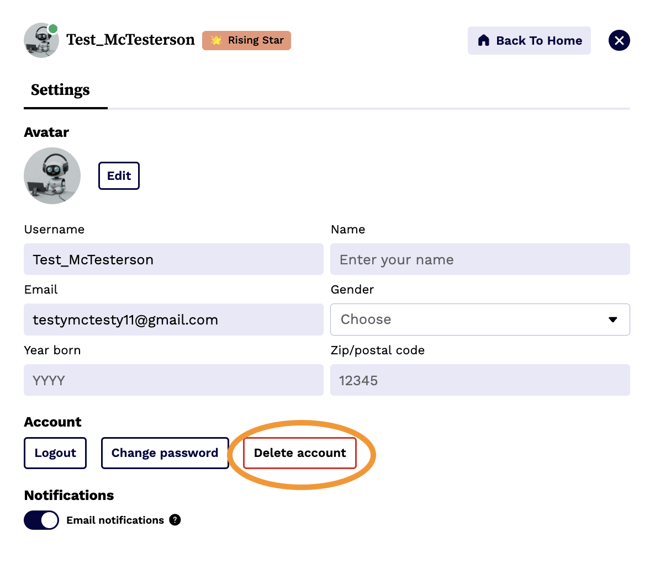The height and width of the screenshot is (564, 655).
Task: Expand the Gender dropdown
Action: click(480, 320)
